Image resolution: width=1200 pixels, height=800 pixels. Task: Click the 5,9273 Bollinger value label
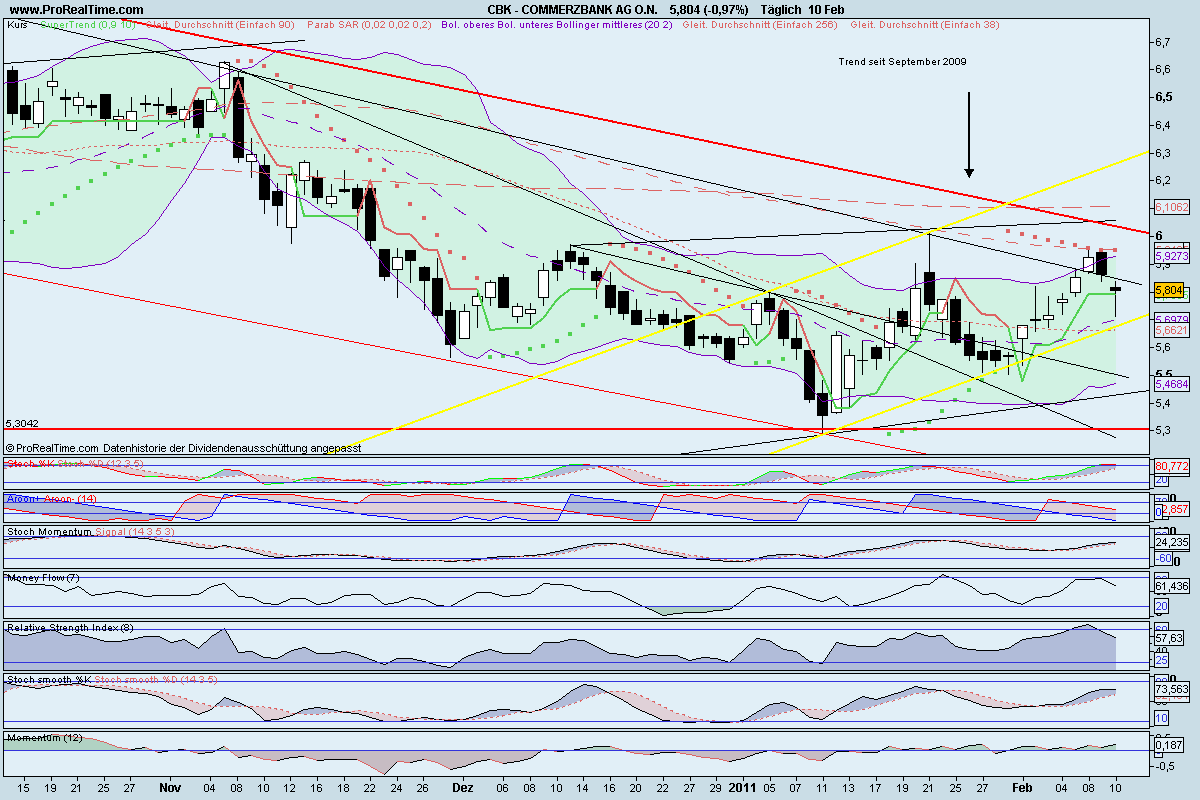pos(1170,255)
